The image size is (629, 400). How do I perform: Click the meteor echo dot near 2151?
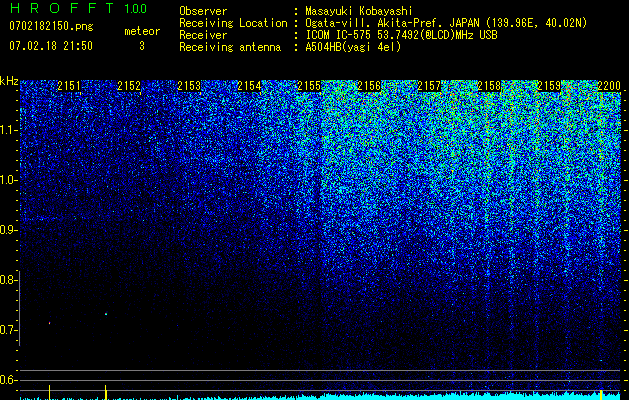pyautogui.click(x=50, y=323)
